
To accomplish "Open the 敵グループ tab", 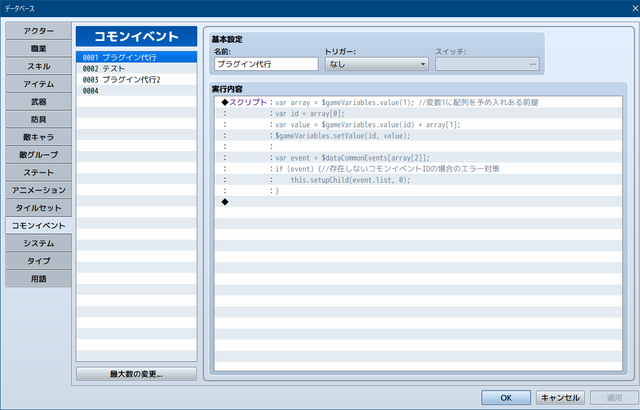I will 38,155.
